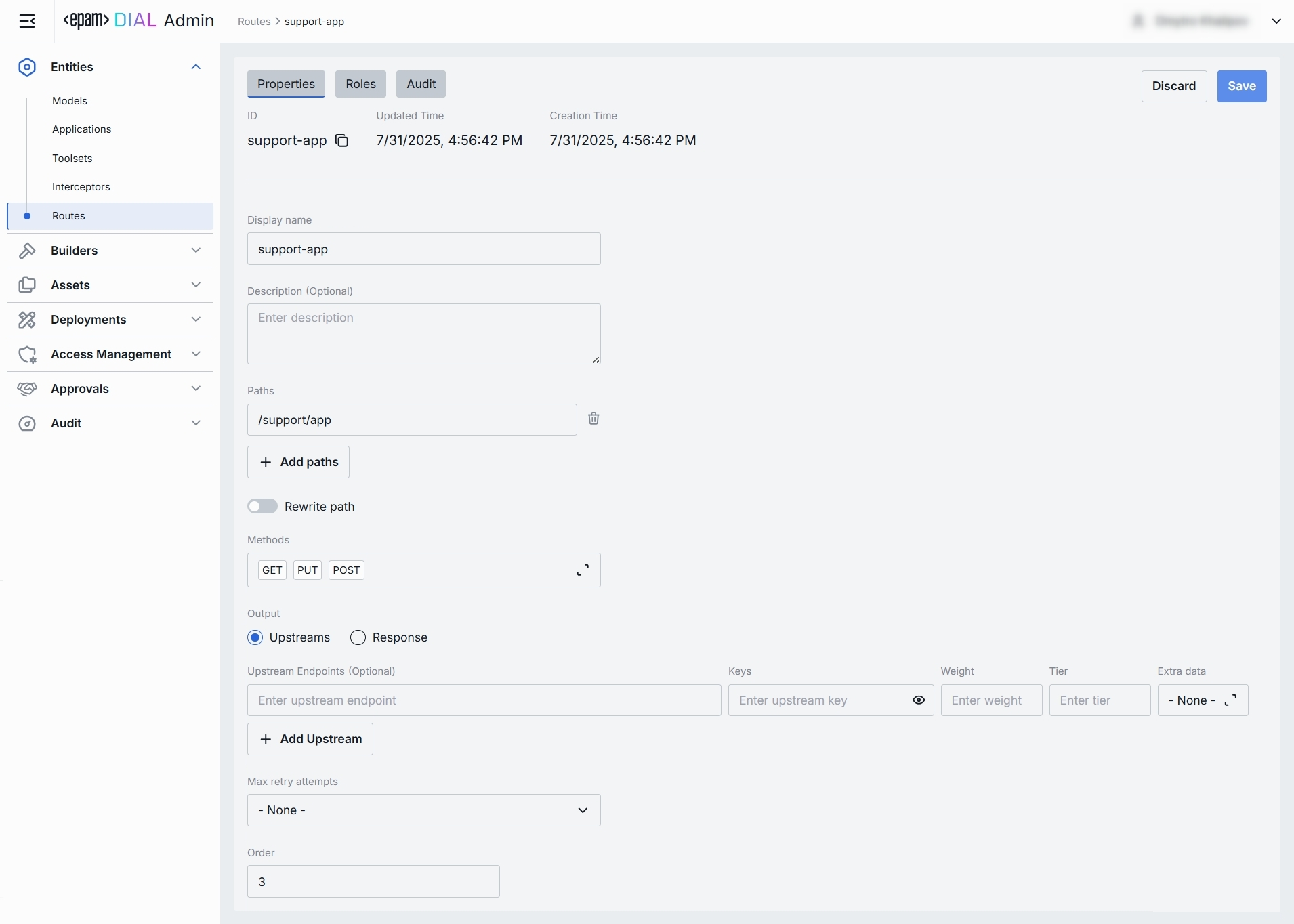Screen dimensions: 1294x924
Task: Enable the Rewrite path toggle
Action: click(262, 507)
